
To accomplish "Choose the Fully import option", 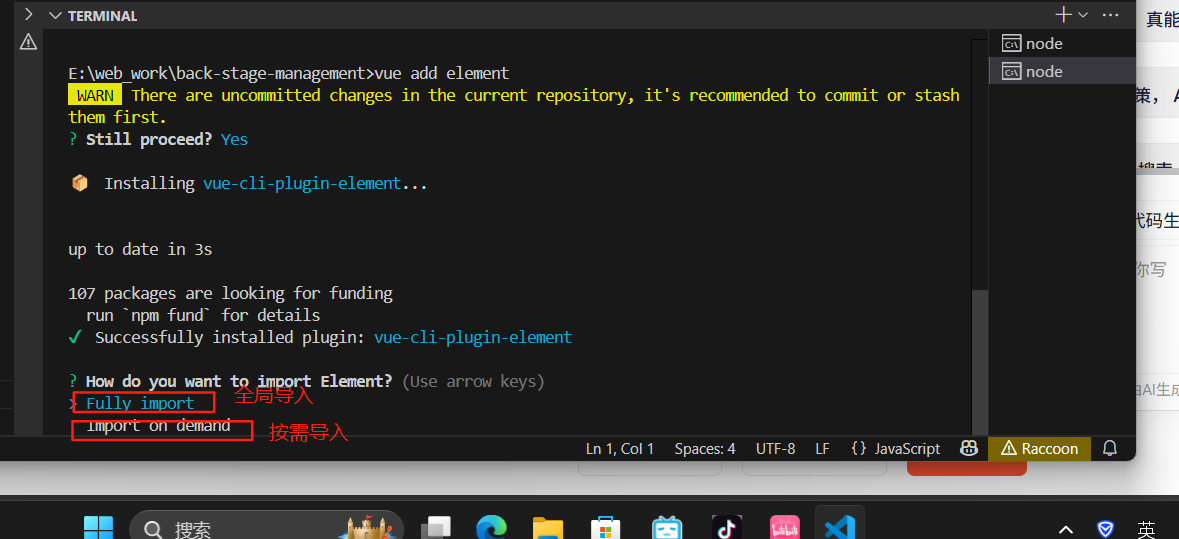I will pos(140,404).
